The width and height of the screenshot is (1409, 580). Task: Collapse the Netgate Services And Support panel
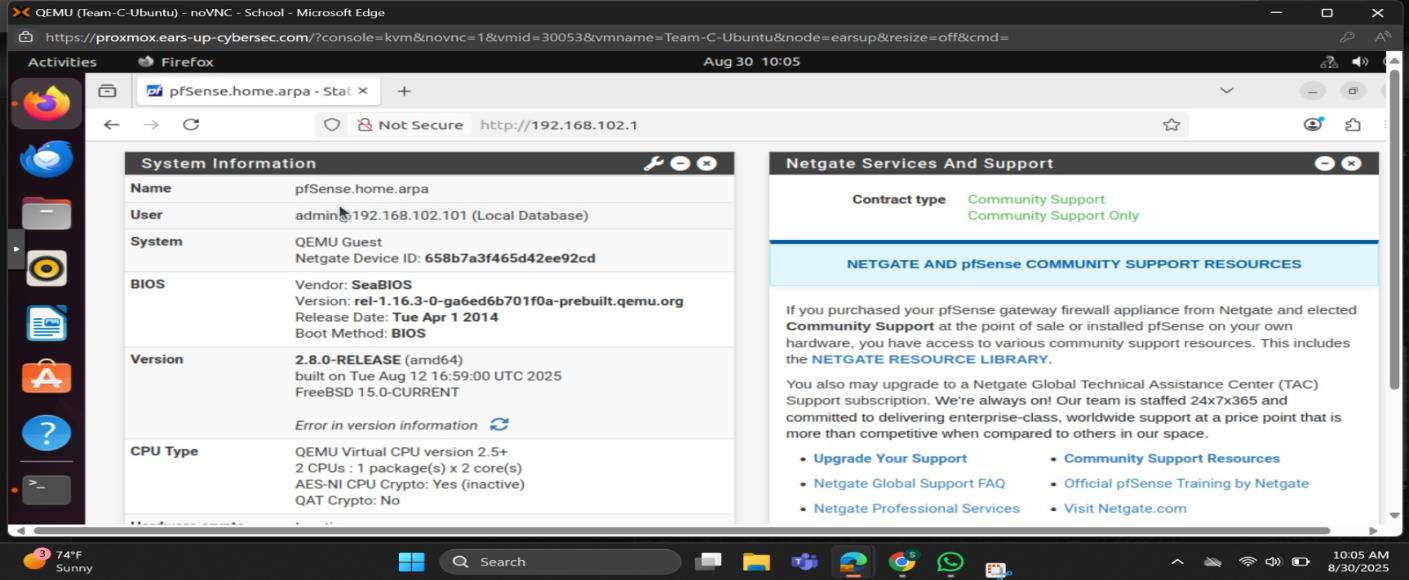1324,162
